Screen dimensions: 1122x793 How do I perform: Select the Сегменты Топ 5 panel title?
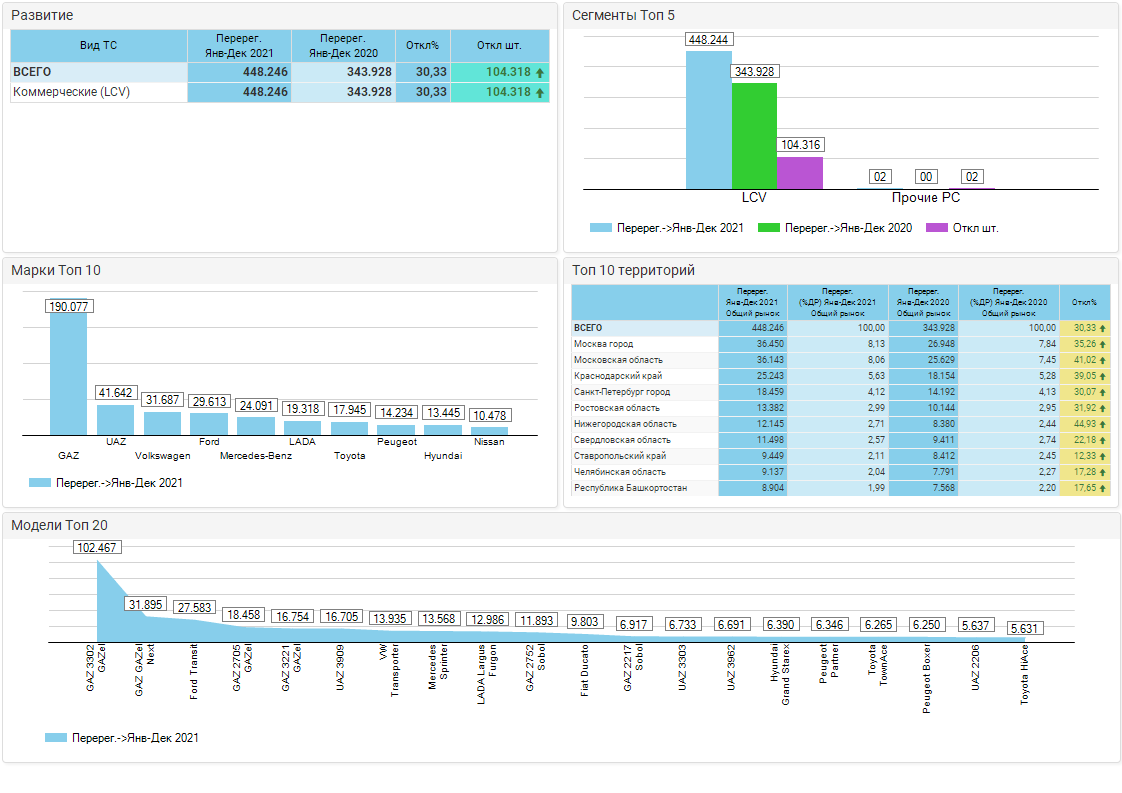622,15
